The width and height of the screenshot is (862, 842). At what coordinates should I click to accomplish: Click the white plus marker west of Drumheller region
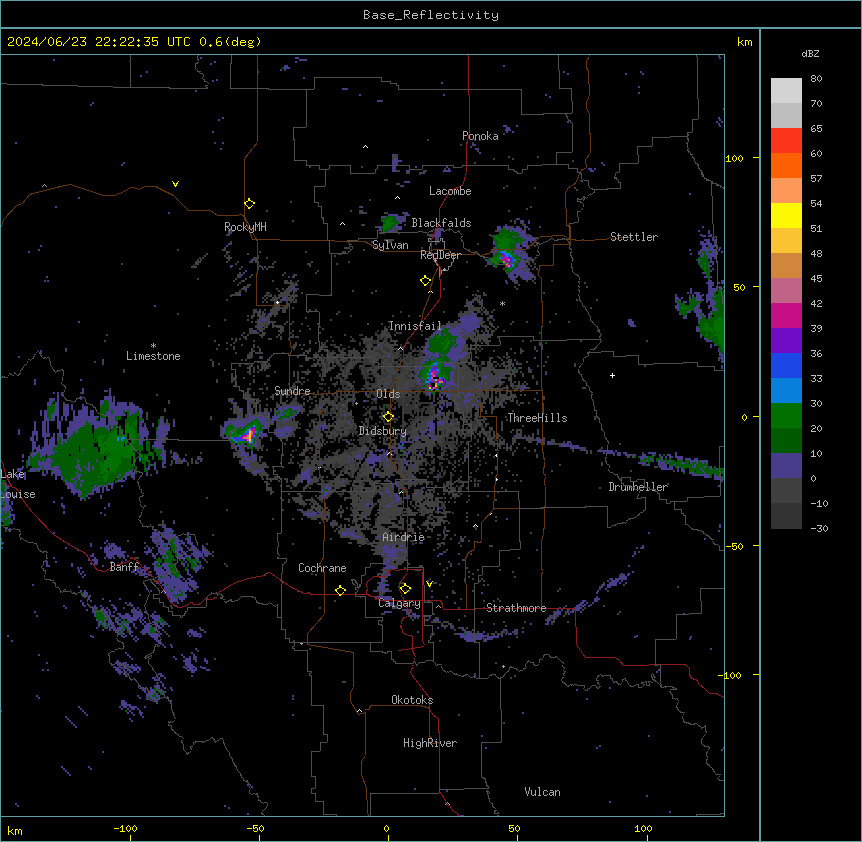click(612, 375)
